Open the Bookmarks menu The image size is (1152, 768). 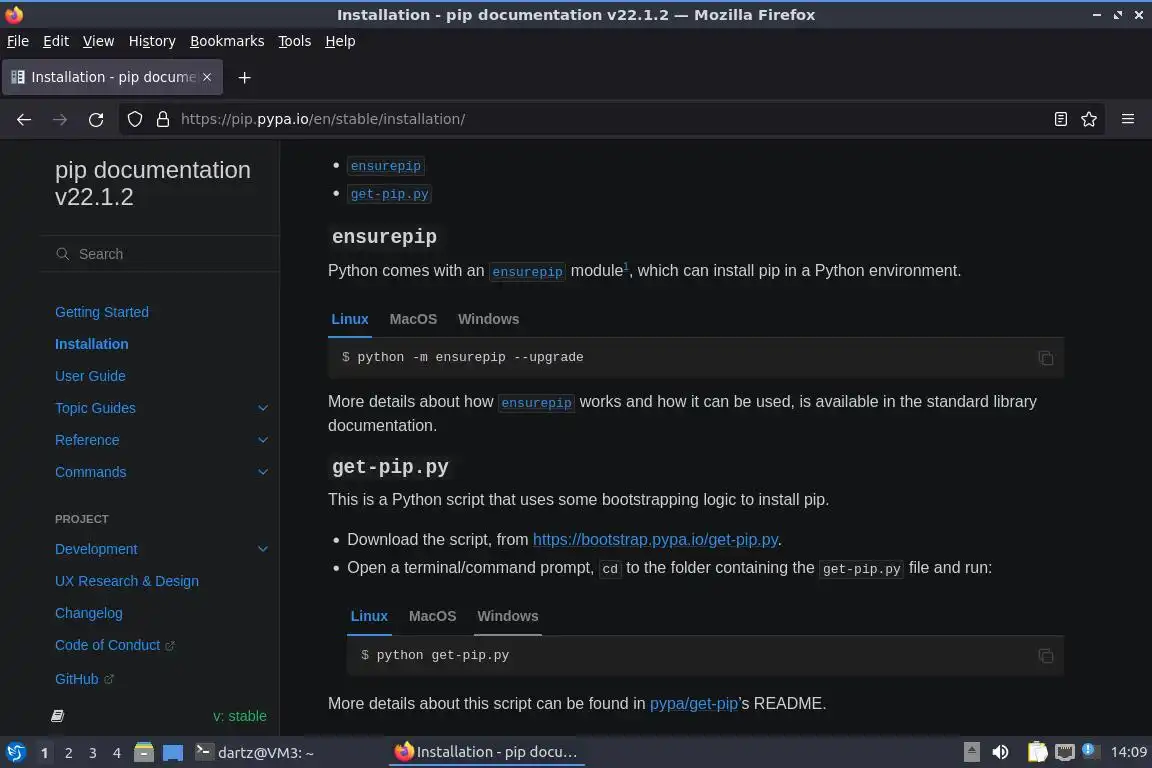coord(227,41)
